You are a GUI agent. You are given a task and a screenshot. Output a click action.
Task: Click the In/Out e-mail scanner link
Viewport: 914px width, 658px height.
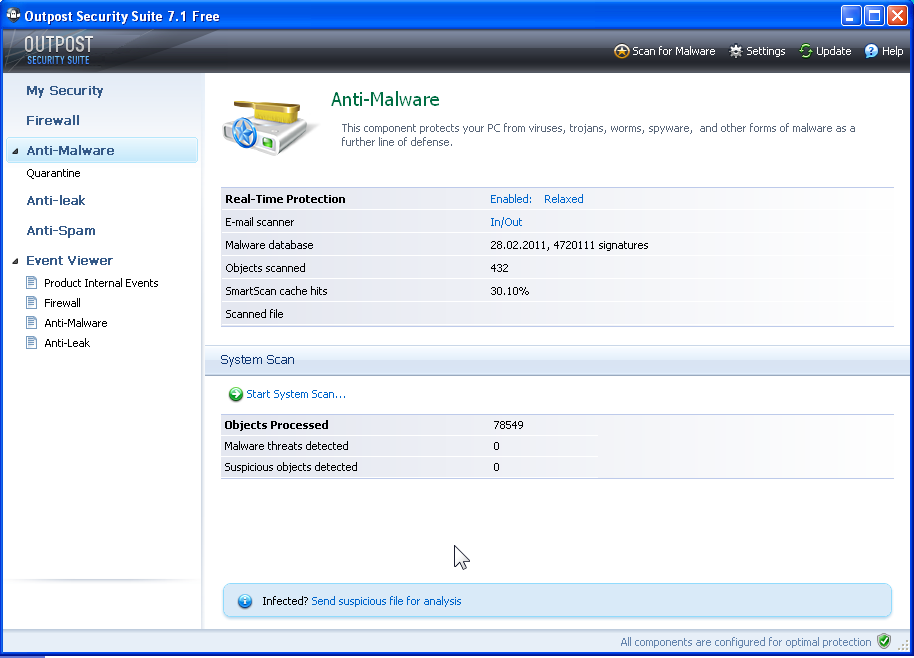pyautogui.click(x=506, y=222)
